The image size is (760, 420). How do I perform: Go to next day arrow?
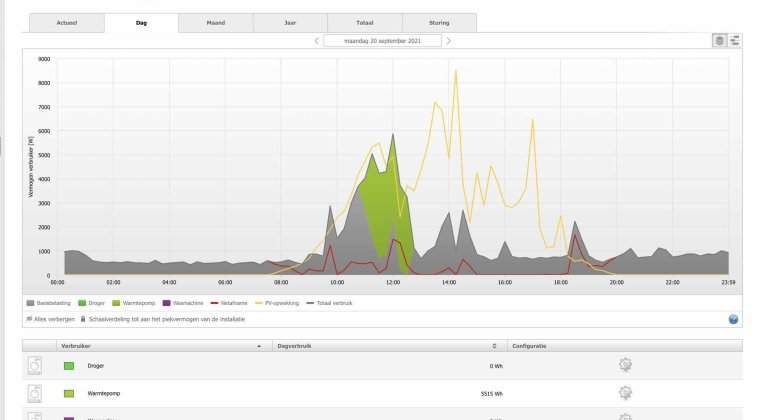click(448, 41)
